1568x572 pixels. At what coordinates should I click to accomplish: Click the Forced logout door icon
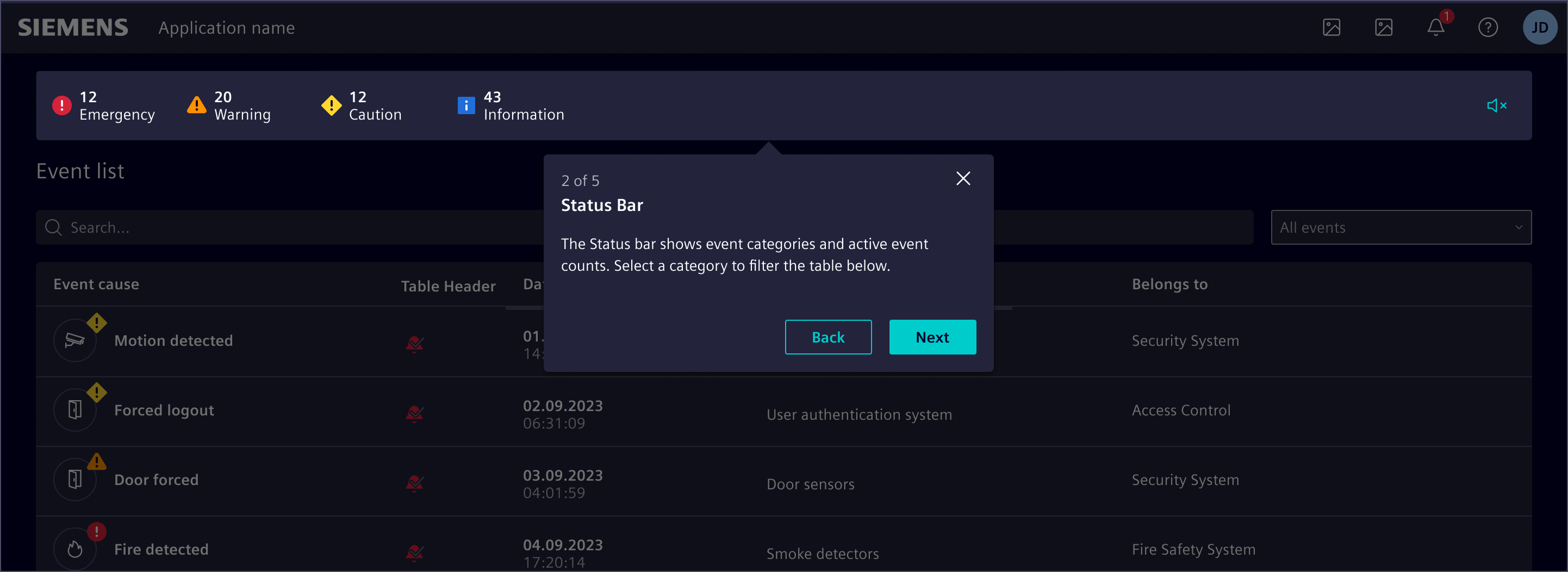[x=75, y=410]
